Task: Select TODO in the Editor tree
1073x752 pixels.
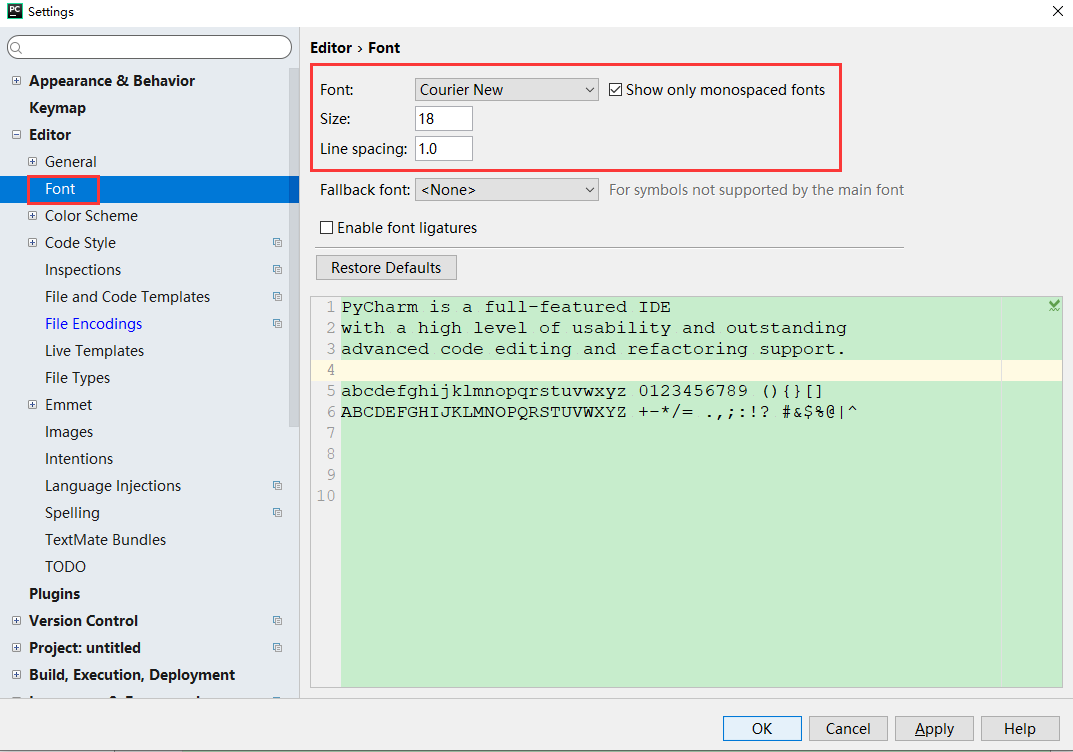Action: [66, 567]
